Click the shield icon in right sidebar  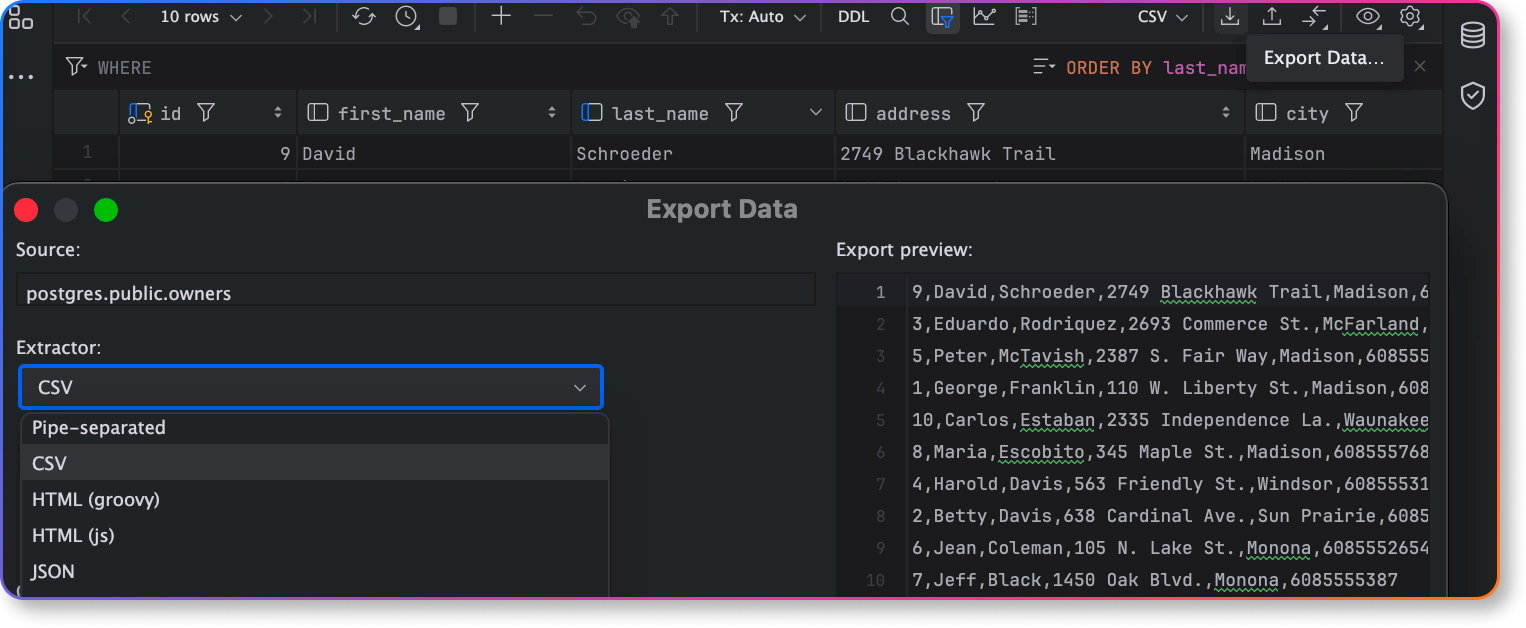(1473, 95)
